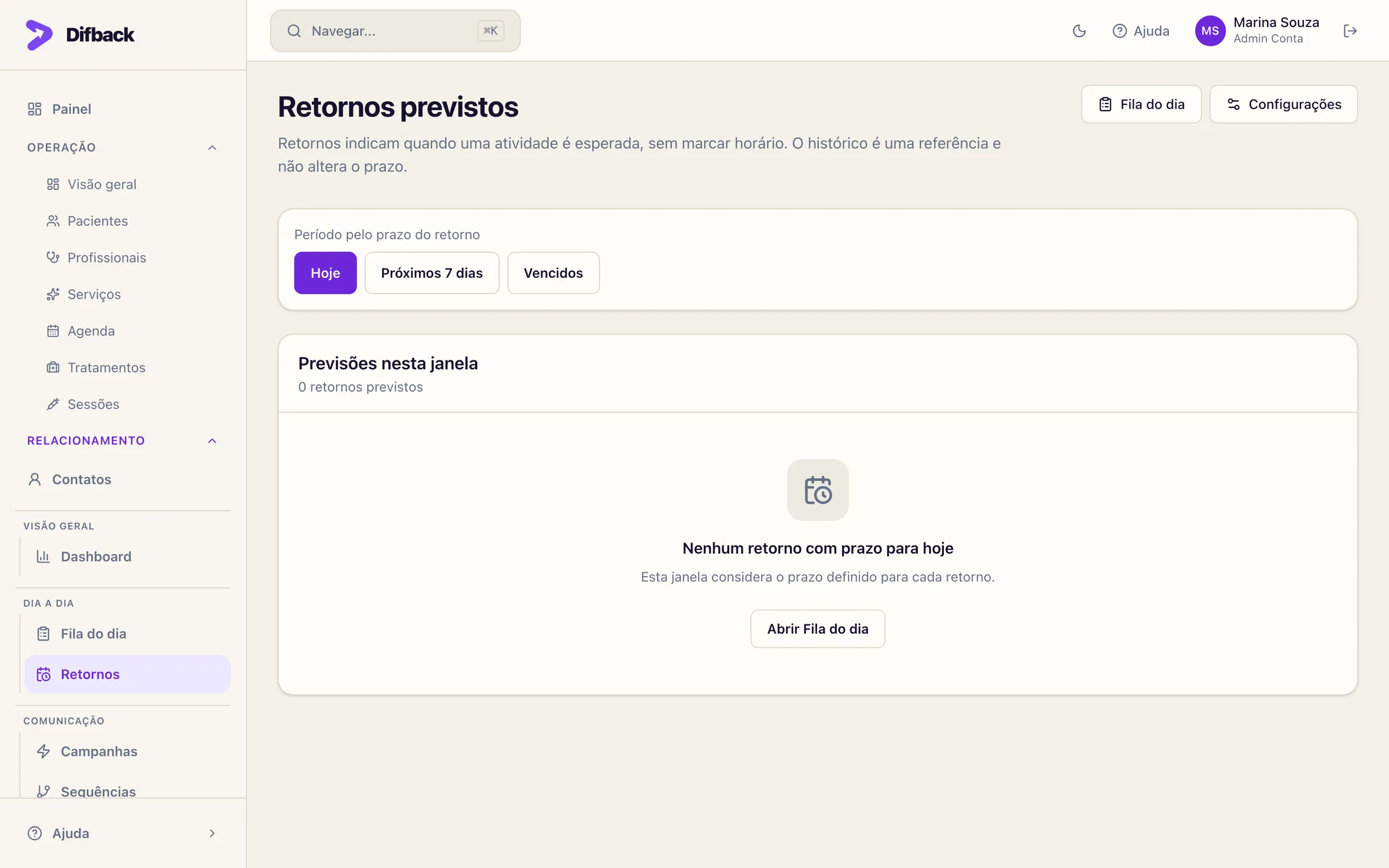Click the '0 retornos previstos' text

(x=361, y=387)
